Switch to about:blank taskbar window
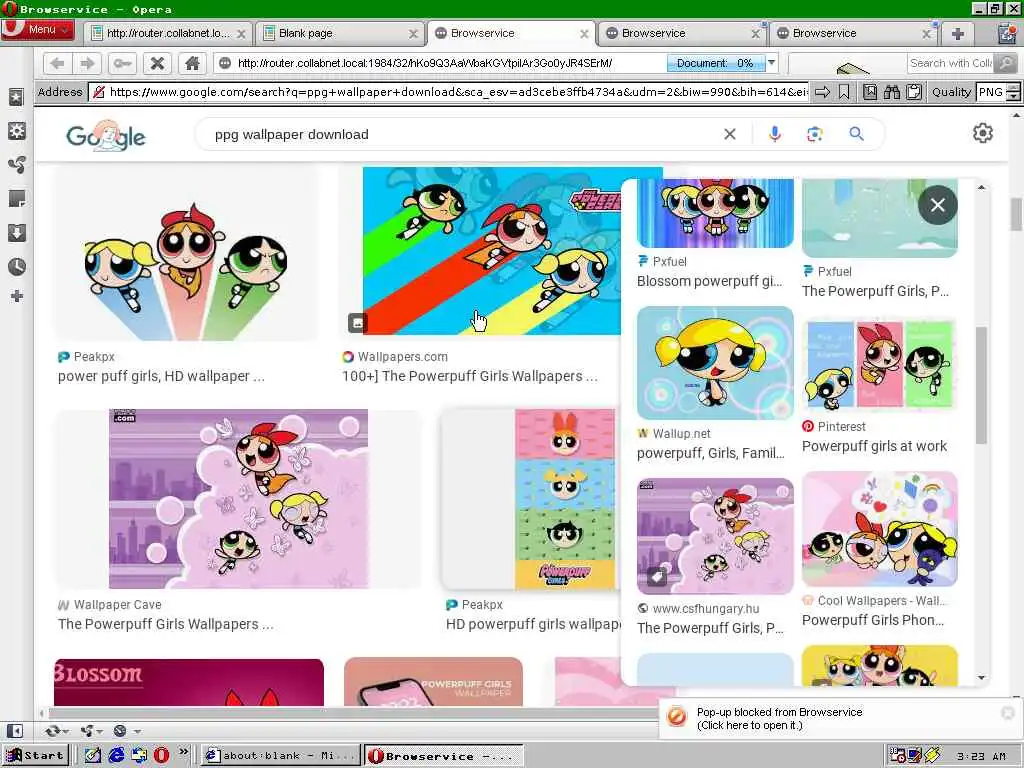 pyautogui.click(x=281, y=756)
